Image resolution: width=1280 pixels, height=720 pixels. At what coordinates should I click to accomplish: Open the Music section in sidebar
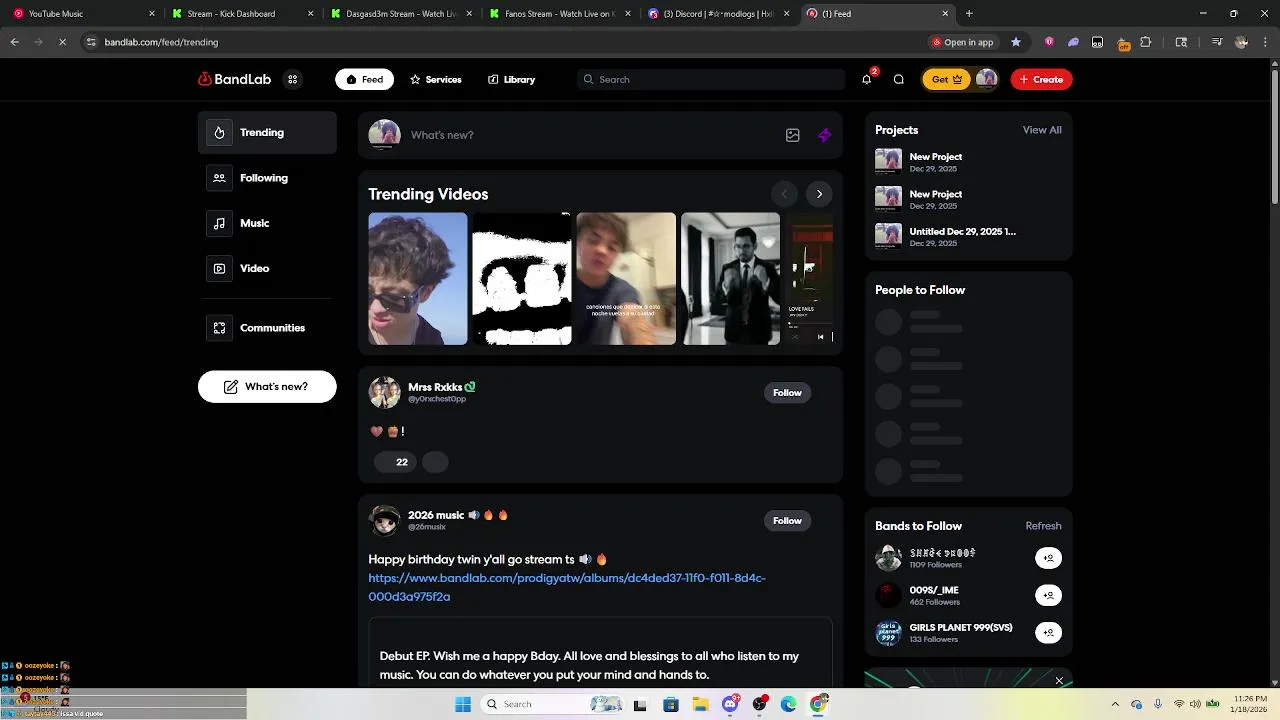pyautogui.click(x=267, y=223)
